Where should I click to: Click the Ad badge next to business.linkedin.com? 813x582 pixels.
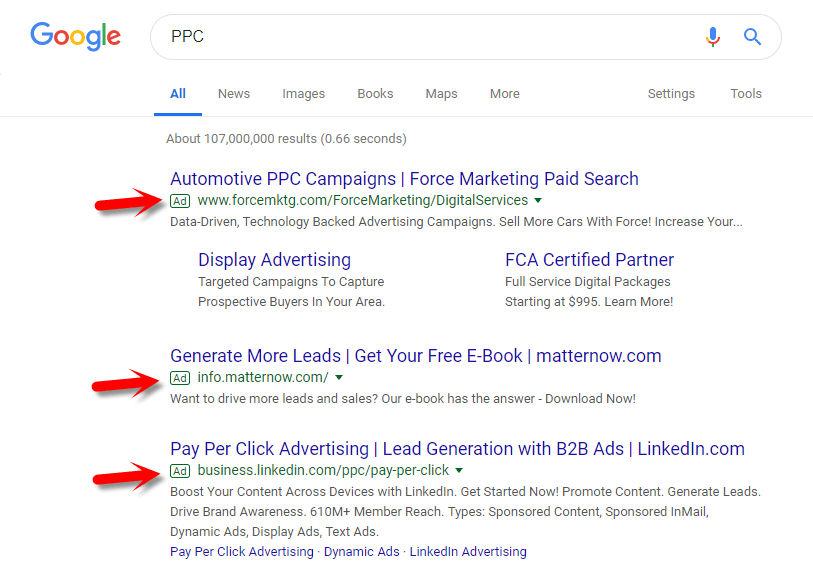(180, 470)
